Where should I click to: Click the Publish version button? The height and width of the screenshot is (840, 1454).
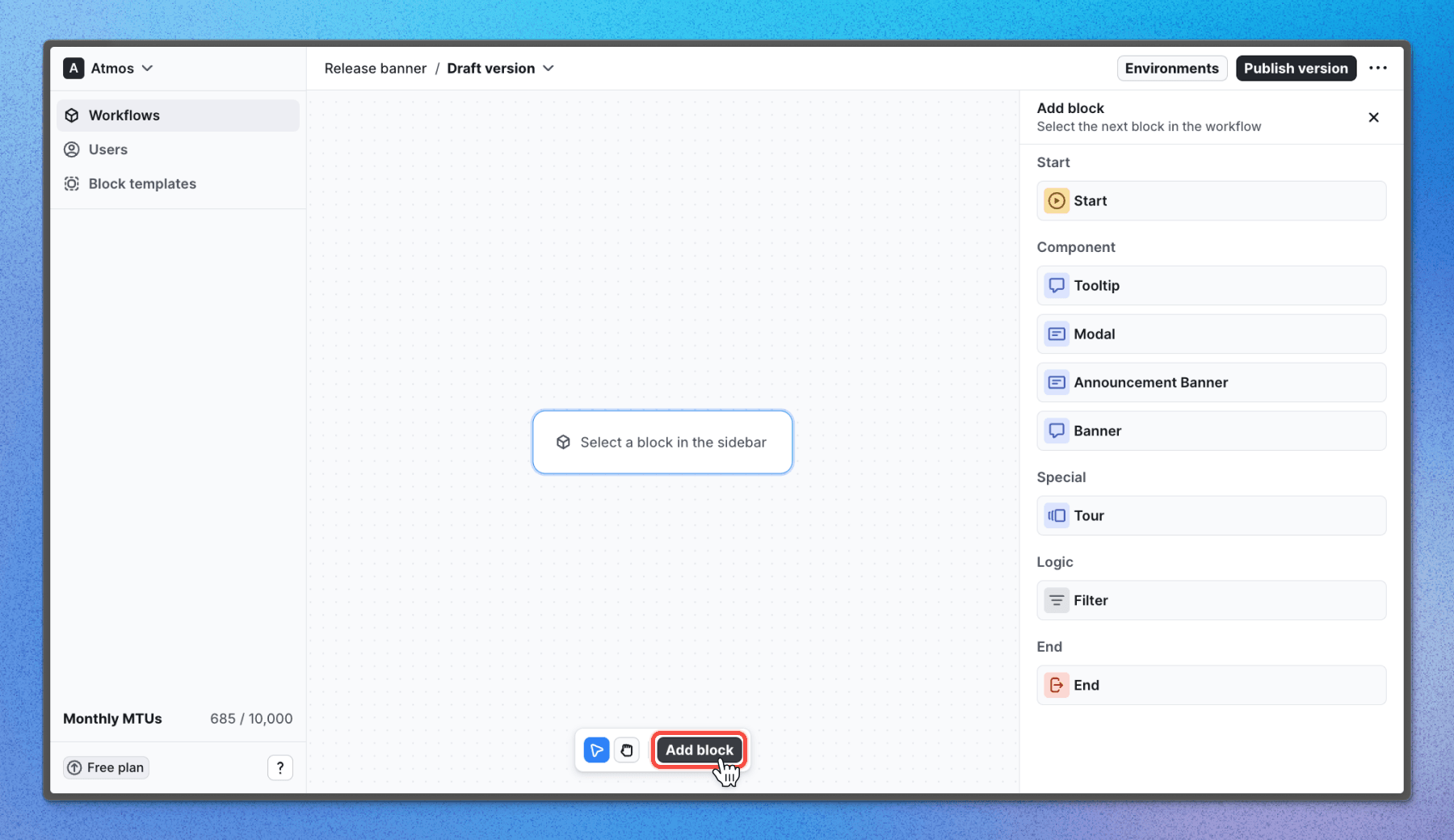1296,68
